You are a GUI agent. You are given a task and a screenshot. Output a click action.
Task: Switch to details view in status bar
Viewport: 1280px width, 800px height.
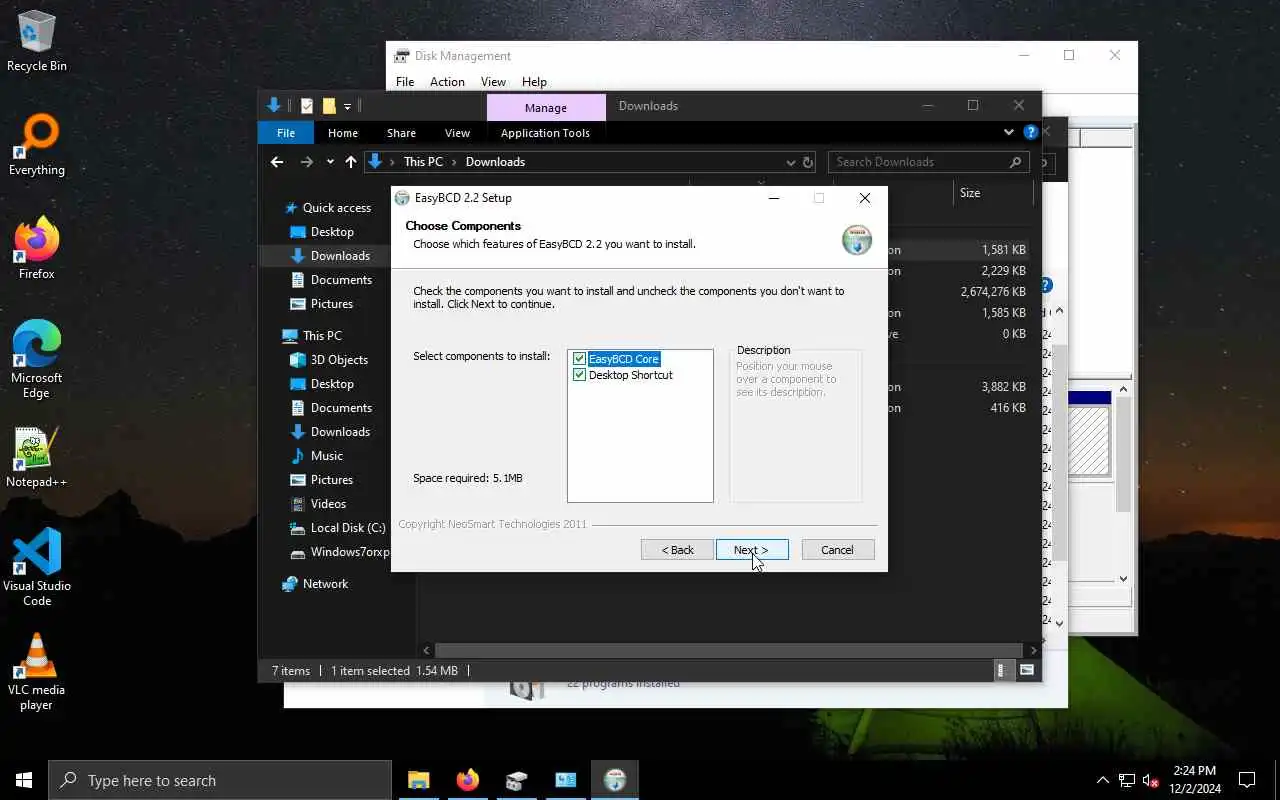1002,671
